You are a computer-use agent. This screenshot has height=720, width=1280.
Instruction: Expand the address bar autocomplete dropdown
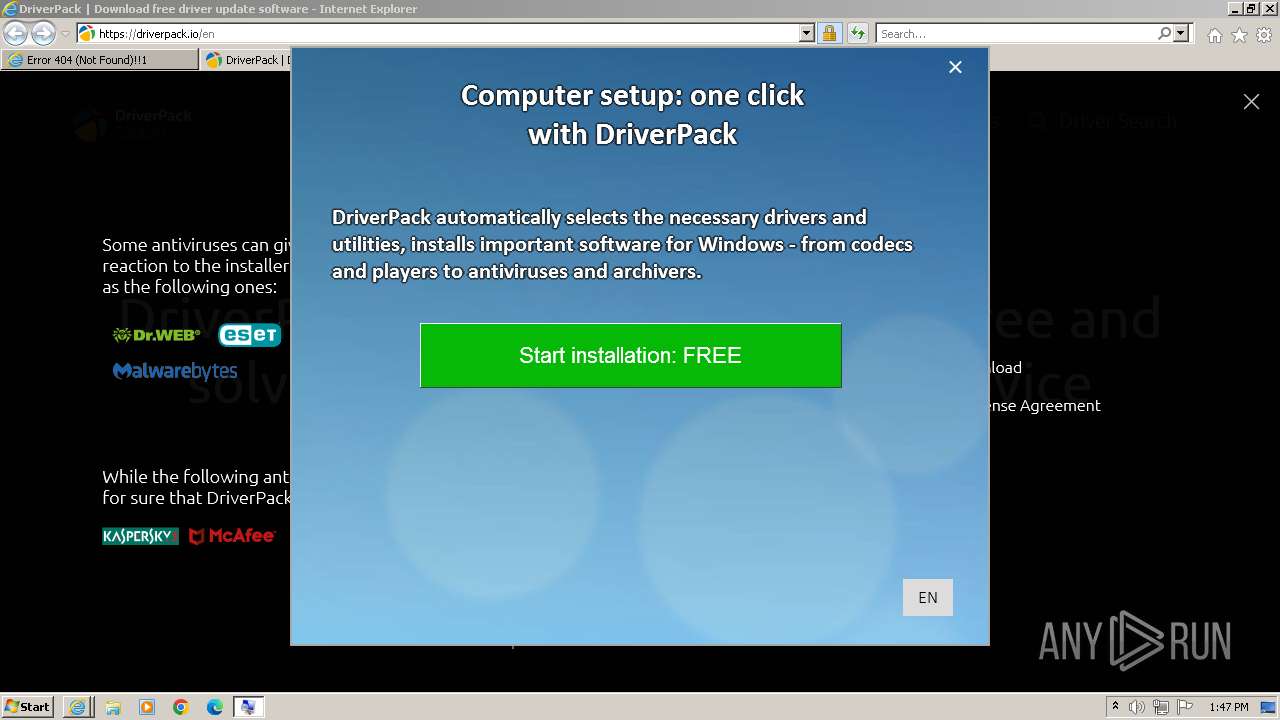(x=807, y=33)
